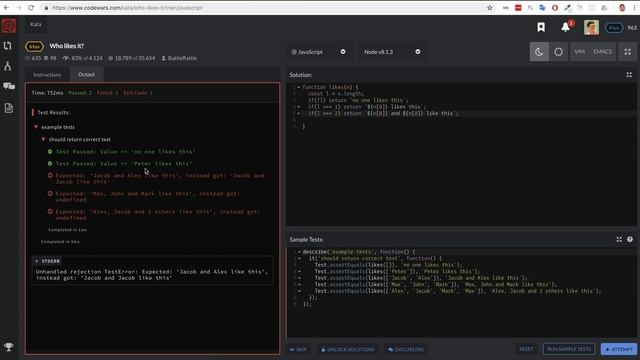This screenshot has width=640, height=360.
Task: Open the Kumite fork sidebar icon
Action: pyautogui.click(x=8, y=66)
